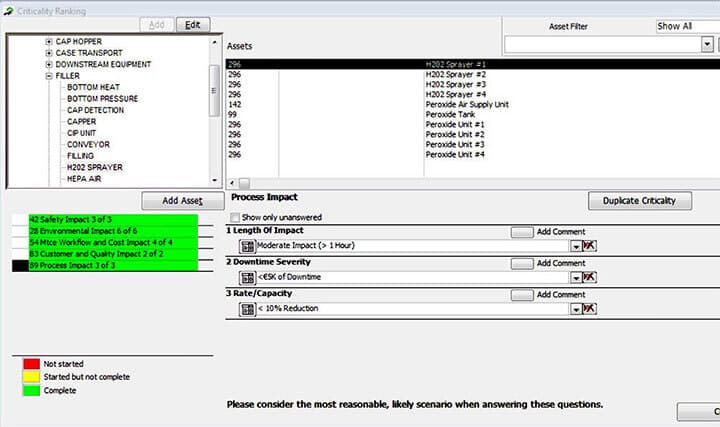Collapse the FILLER tree node
720x427 pixels.
click(49, 76)
